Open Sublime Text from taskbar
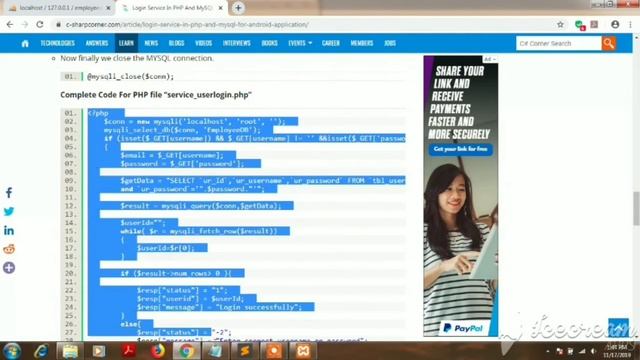Viewport: 640px width, 360px height. coord(245,351)
